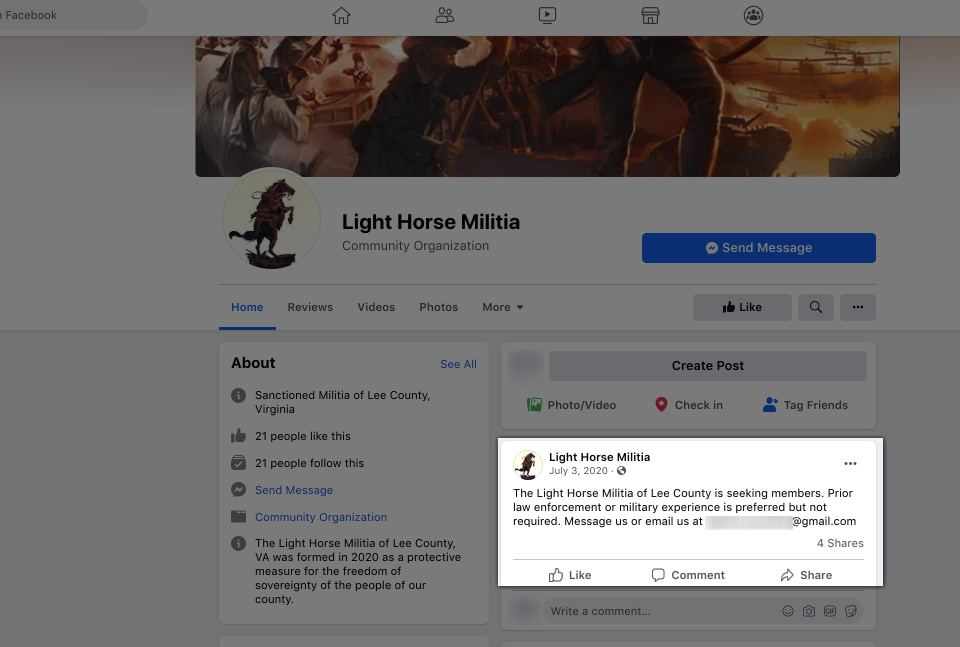Screen dimensions: 960x647
Task: Select the Tag Friends icon under Create Post
Action: click(x=769, y=405)
